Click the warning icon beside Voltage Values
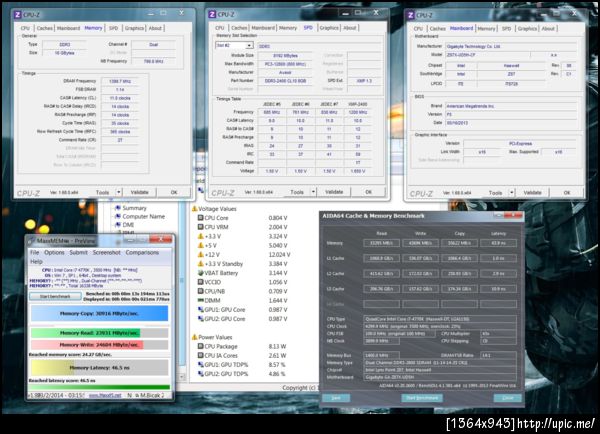This screenshot has width=600, height=434. 194,209
